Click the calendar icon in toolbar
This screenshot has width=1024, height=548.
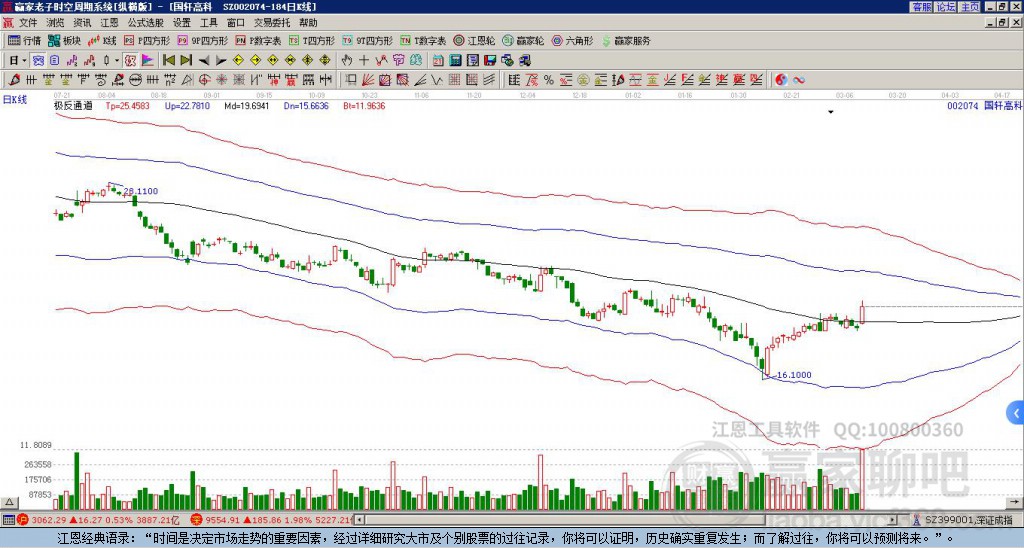point(438,61)
